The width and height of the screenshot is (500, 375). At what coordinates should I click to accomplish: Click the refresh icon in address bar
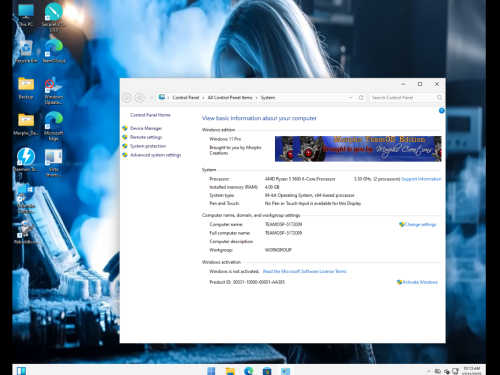click(x=361, y=97)
